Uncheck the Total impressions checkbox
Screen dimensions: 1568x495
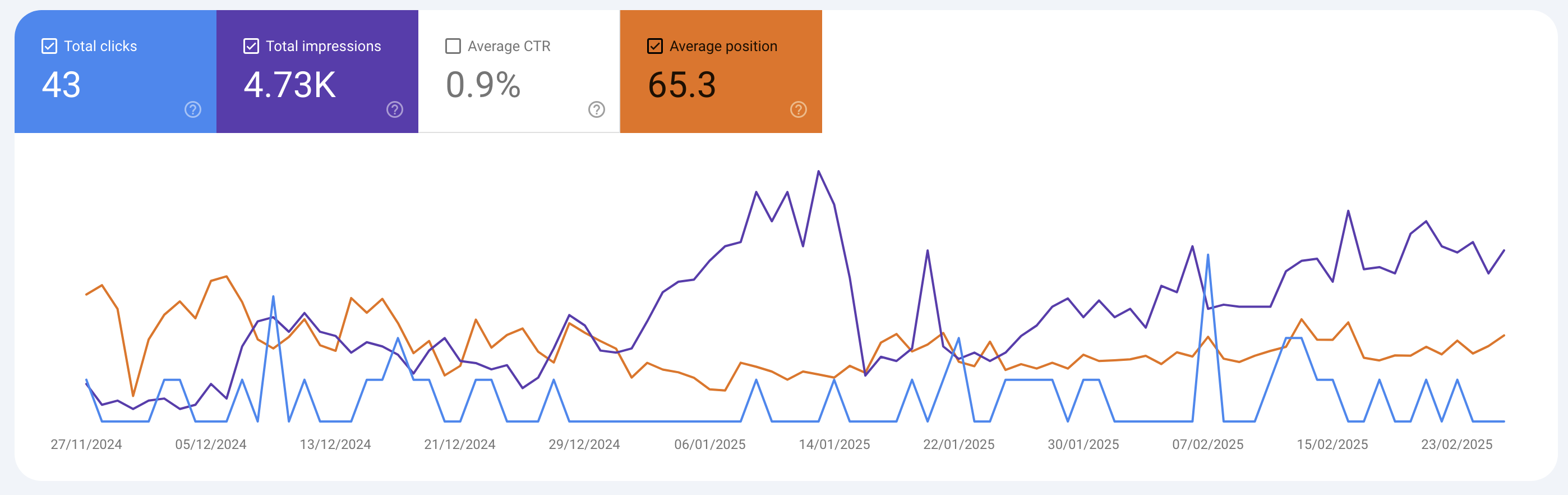click(251, 46)
